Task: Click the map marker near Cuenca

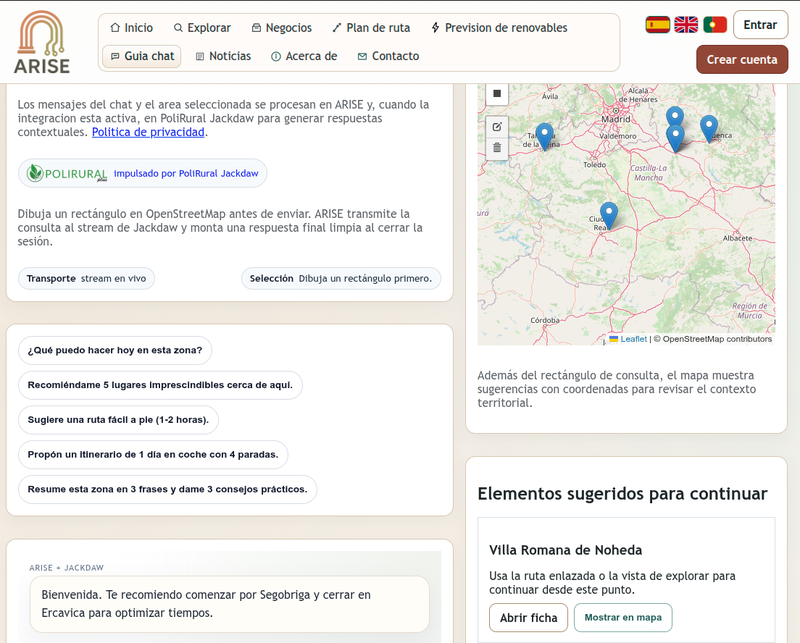Action: pyautogui.click(x=708, y=128)
